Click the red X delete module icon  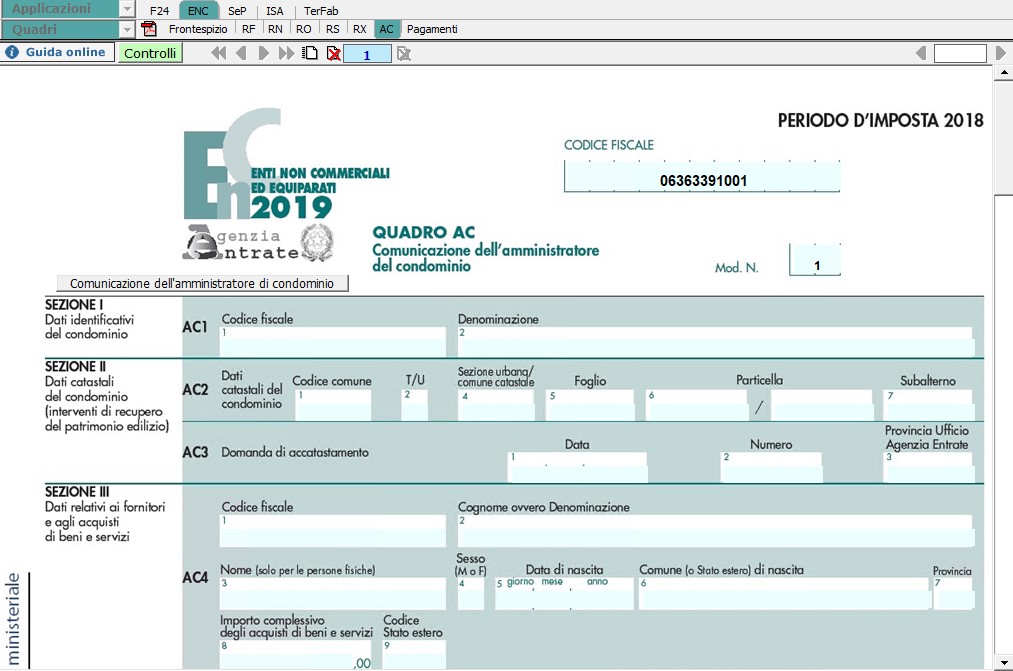point(333,53)
